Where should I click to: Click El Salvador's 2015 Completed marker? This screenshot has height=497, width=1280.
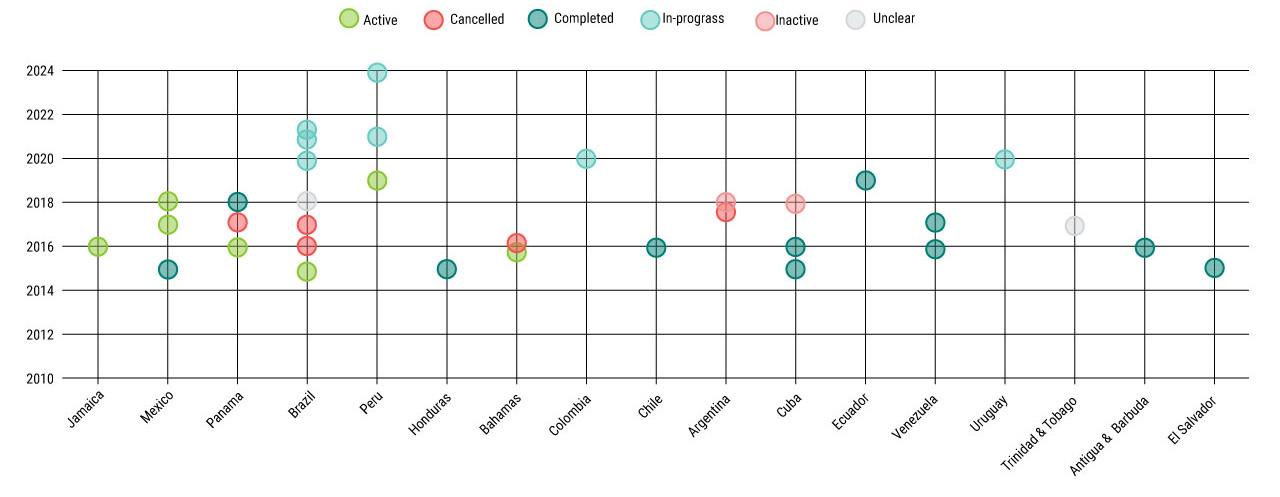[x=1214, y=268]
